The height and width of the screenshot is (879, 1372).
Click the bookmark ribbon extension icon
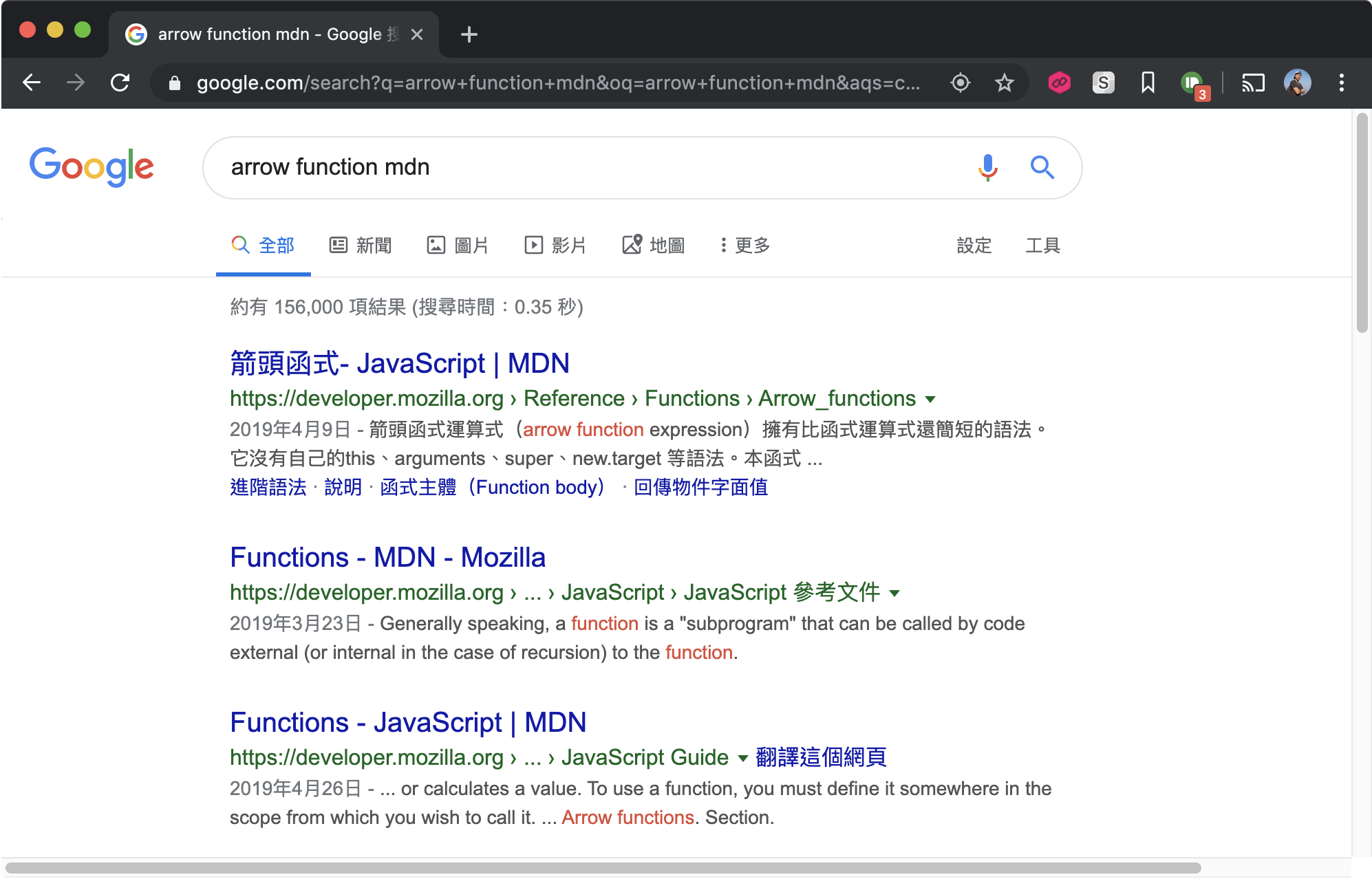(x=1148, y=83)
